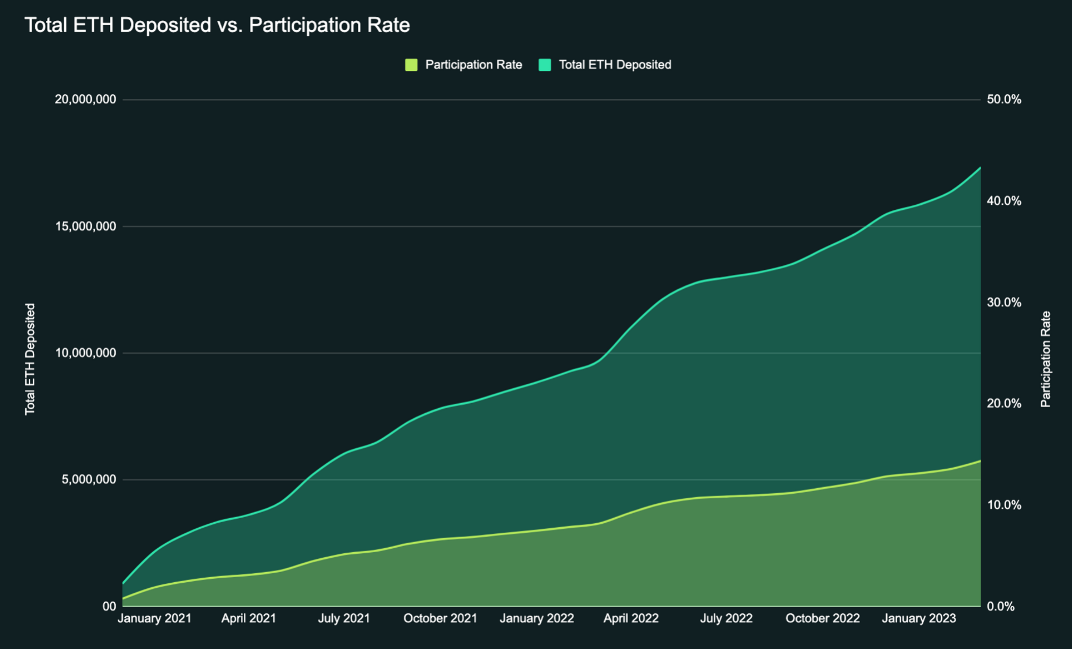
Task: Select the April 2021 x-axis label
Action: click(x=248, y=620)
